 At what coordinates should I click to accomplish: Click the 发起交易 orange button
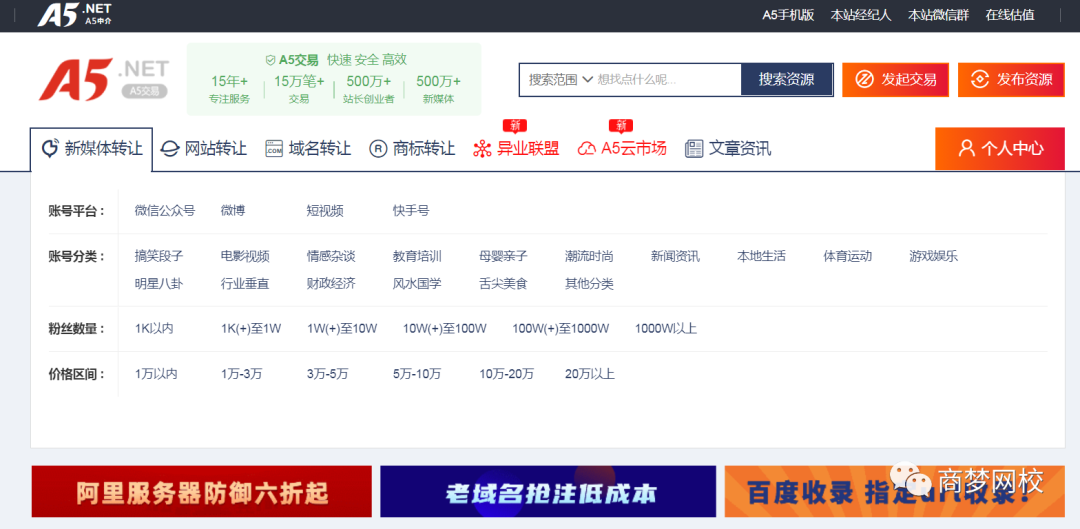click(893, 80)
